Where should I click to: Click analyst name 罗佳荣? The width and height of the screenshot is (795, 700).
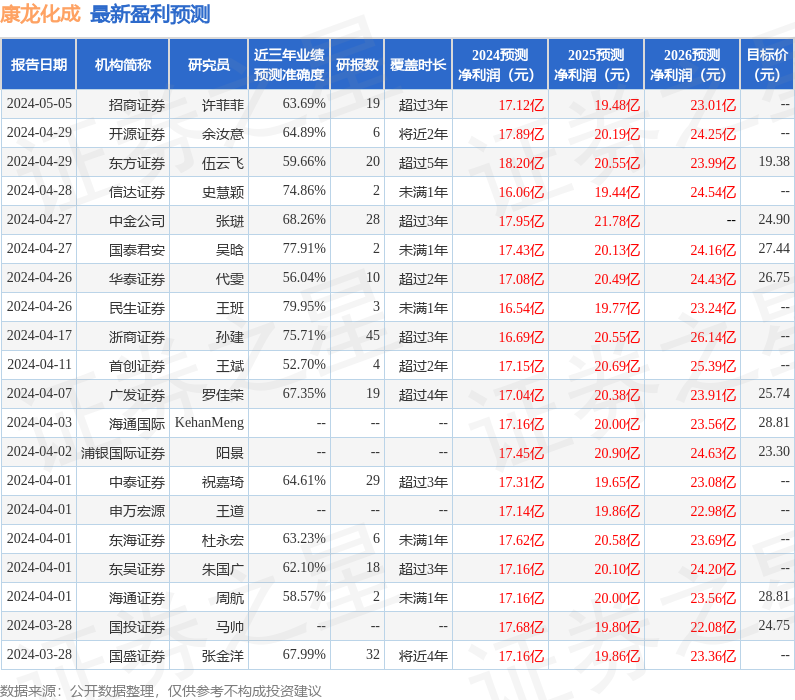point(223,394)
